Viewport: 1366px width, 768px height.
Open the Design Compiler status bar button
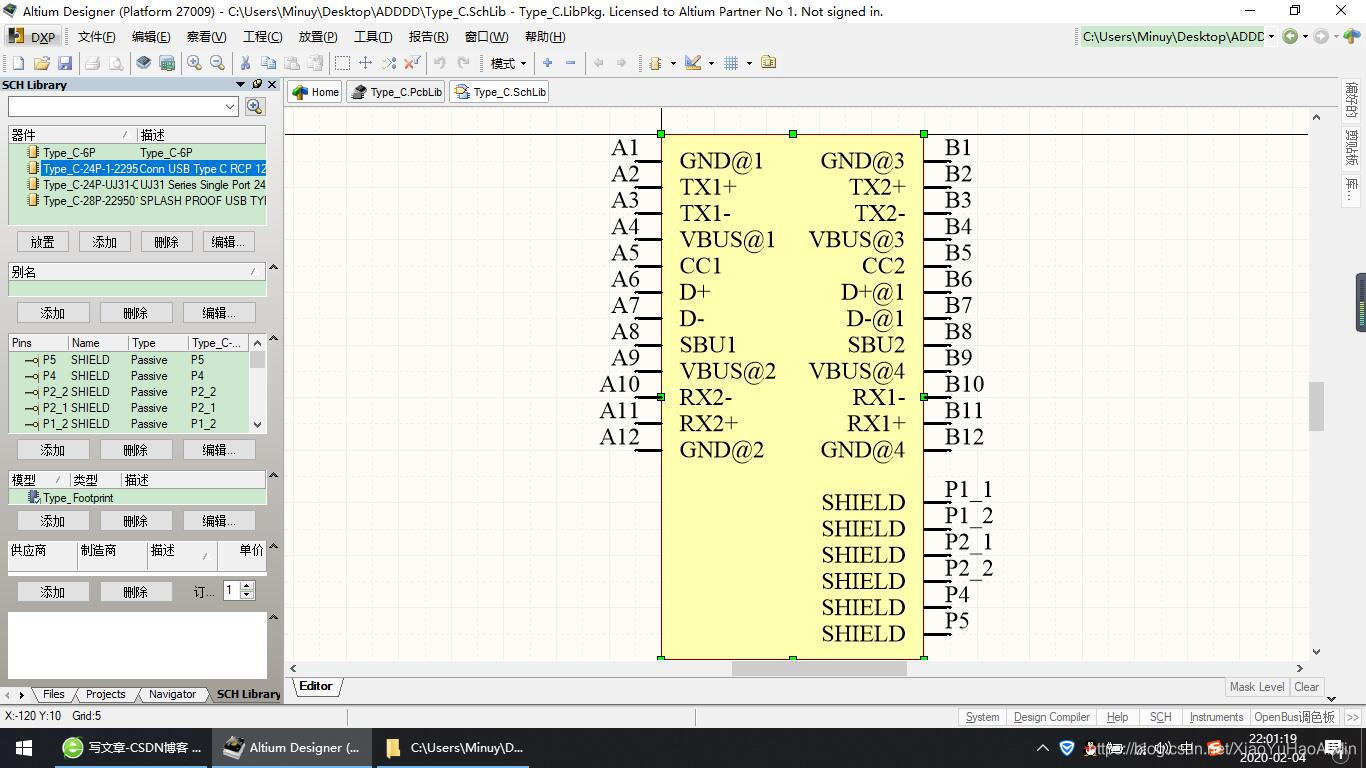pyautogui.click(x=1052, y=717)
